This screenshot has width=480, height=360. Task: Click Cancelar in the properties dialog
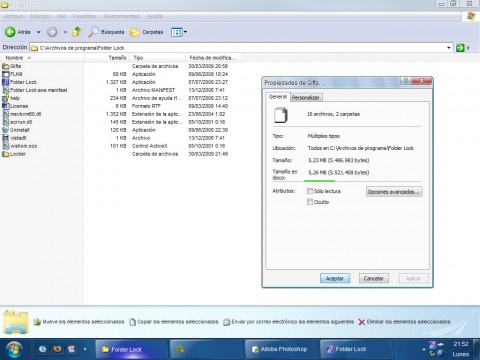tap(374, 278)
